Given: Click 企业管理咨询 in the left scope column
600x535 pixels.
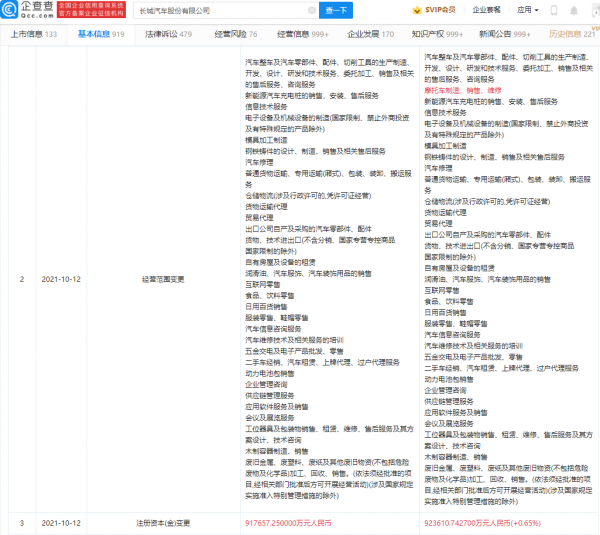Looking at the screenshot, I should [266, 384].
